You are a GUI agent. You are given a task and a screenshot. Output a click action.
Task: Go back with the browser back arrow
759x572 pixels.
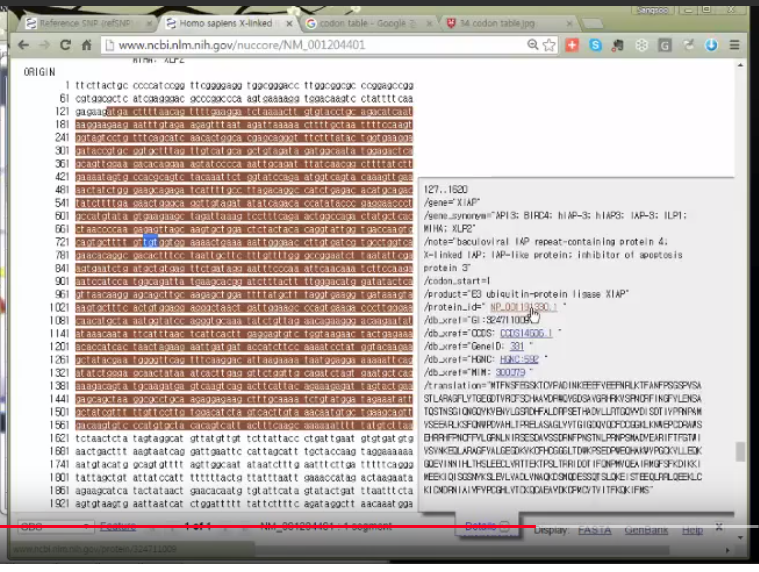[x=23, y=45]
